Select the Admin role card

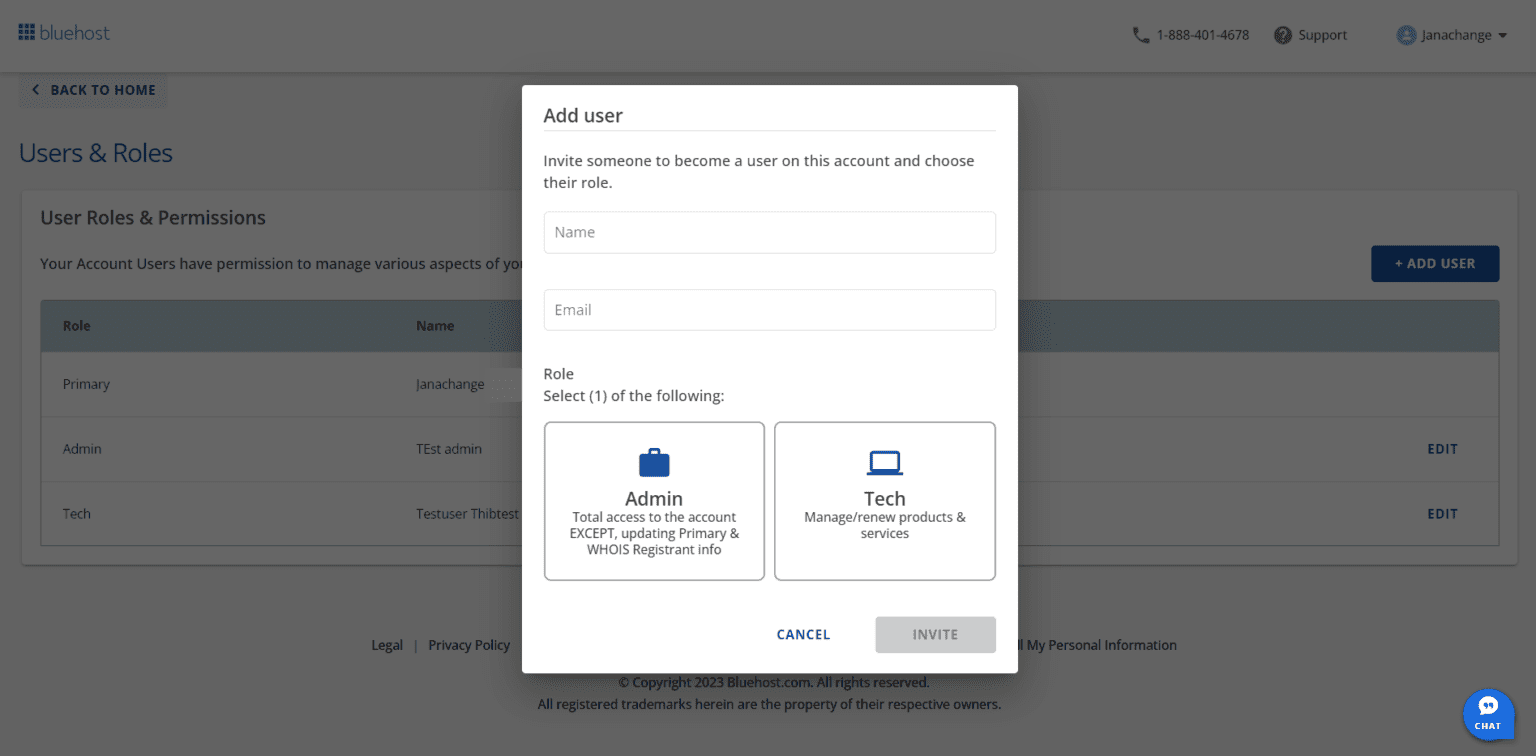(x=654, y=500)
